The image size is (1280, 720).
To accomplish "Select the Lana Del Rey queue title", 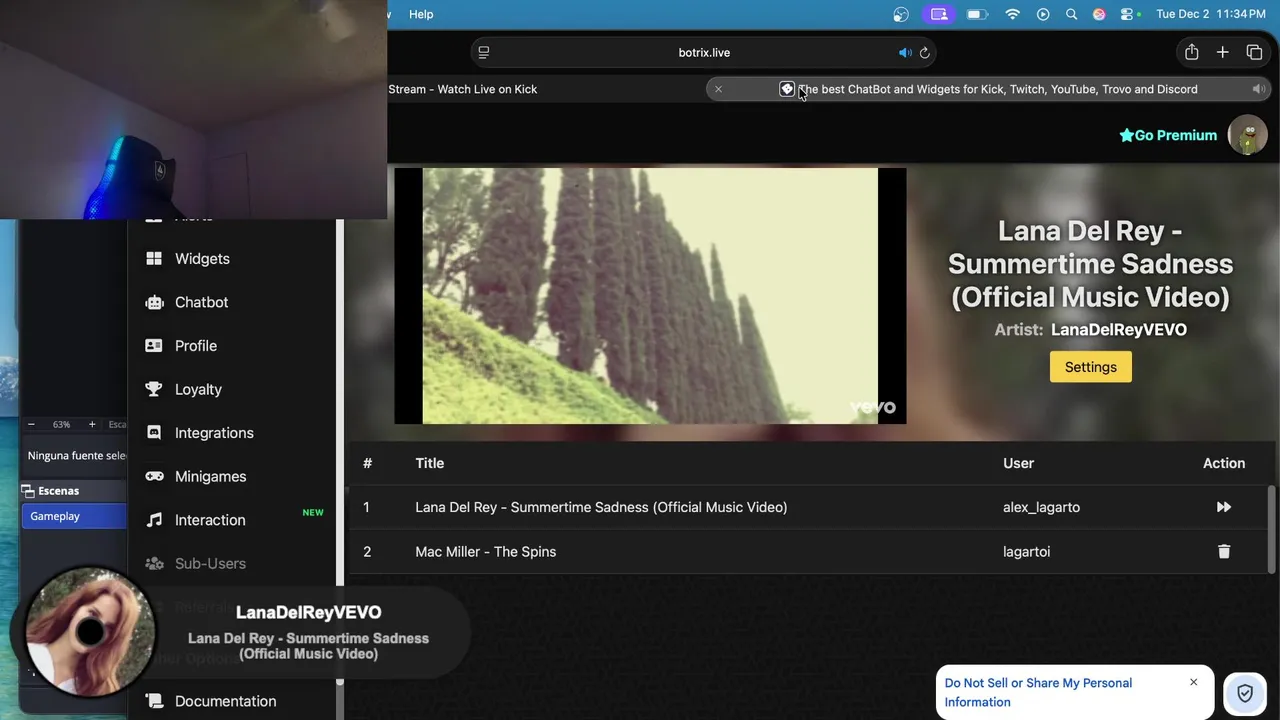I will [601, 507].
